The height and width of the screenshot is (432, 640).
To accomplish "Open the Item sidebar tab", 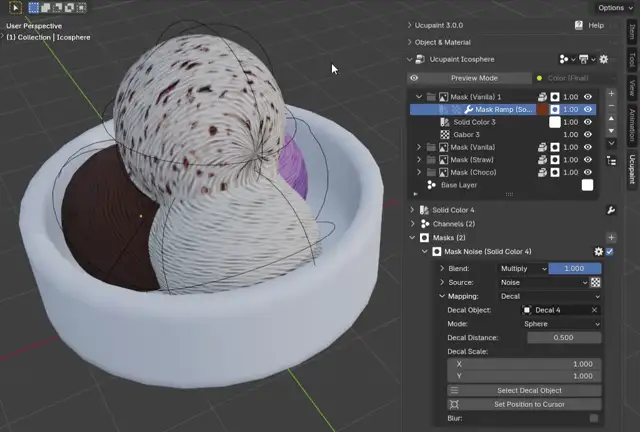I will pos(632,33).
